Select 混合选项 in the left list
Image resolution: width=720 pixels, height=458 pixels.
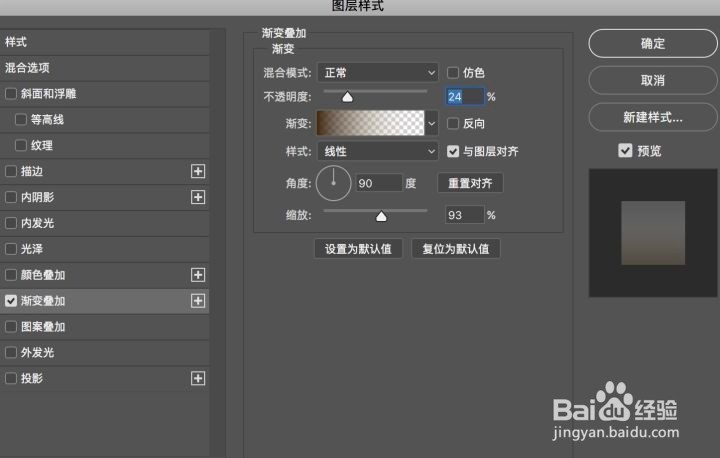tap(105, 68)
